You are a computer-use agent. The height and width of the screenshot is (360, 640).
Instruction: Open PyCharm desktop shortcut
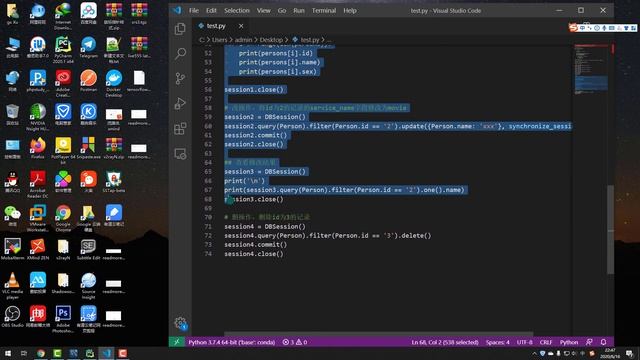point(63,50)
